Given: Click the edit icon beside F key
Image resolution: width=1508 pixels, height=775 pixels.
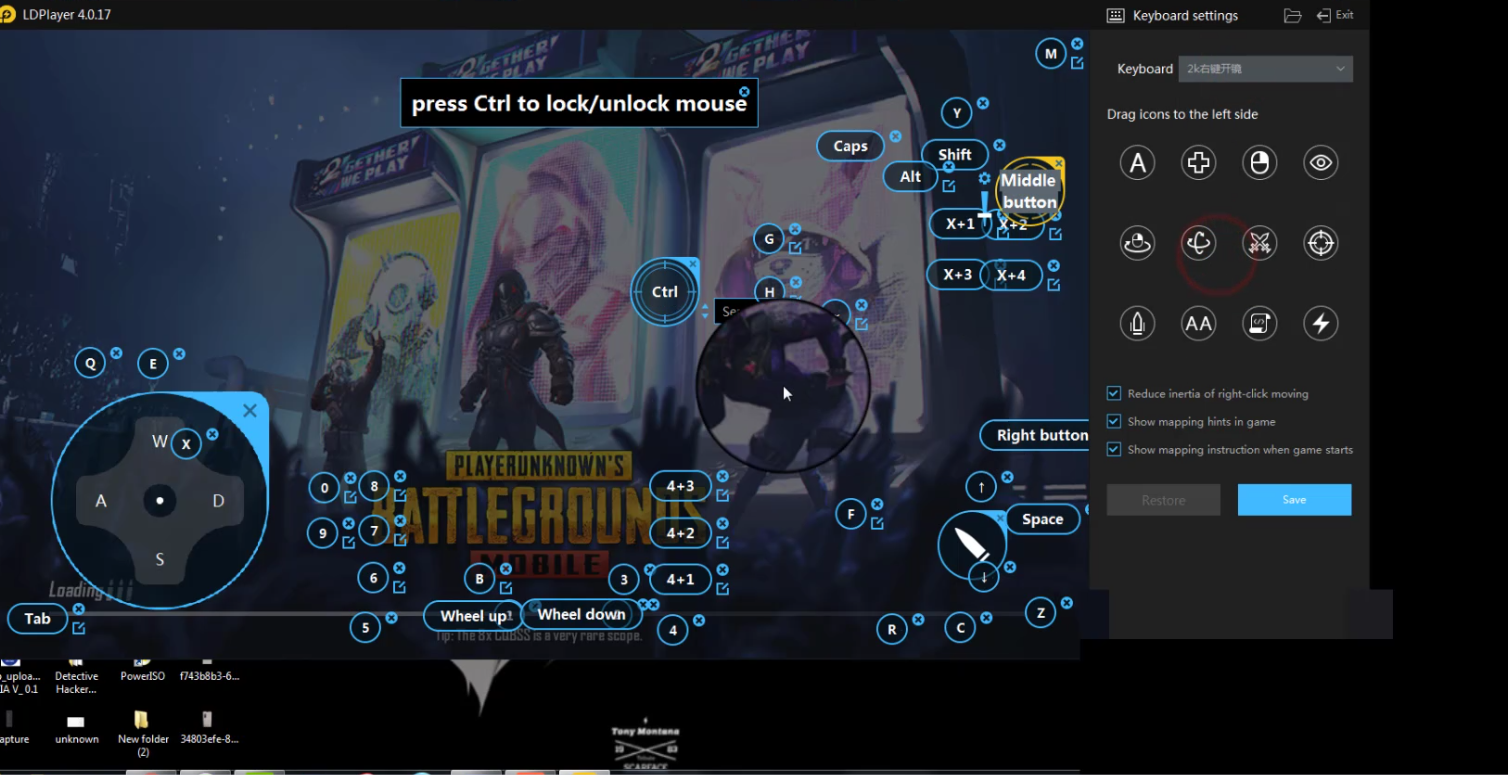Looking at the screenshot, I should pos(877,523).
